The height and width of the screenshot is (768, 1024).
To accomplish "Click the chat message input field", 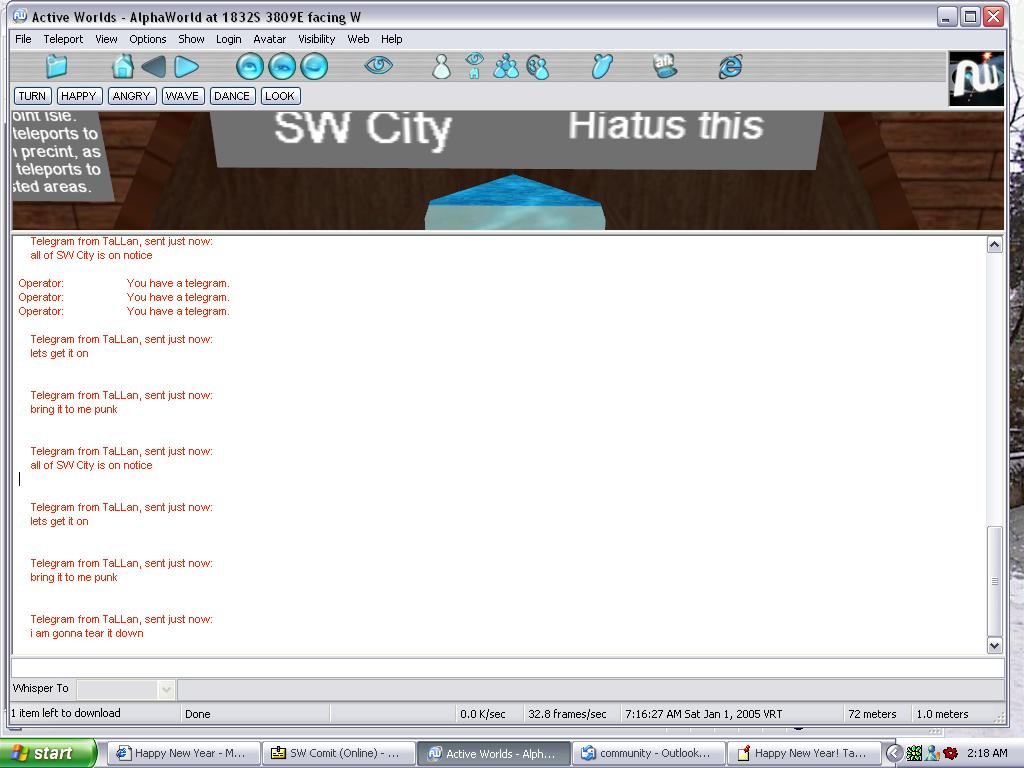I will (500, 668).
